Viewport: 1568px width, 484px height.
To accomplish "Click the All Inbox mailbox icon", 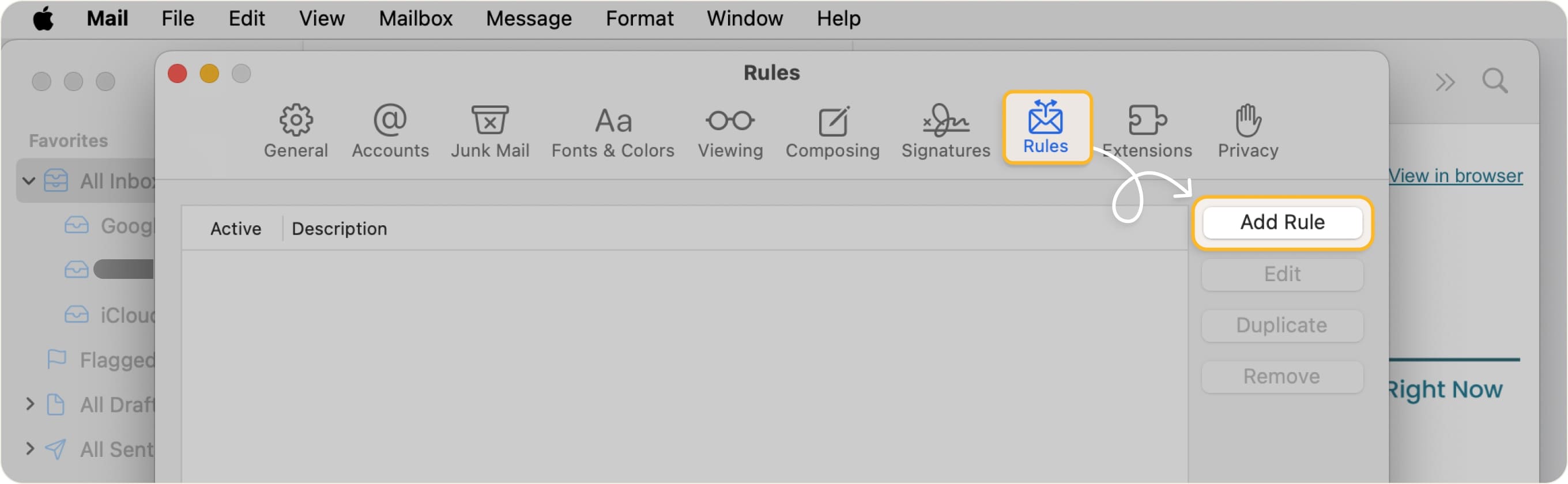I will click(x=56, y=180).
